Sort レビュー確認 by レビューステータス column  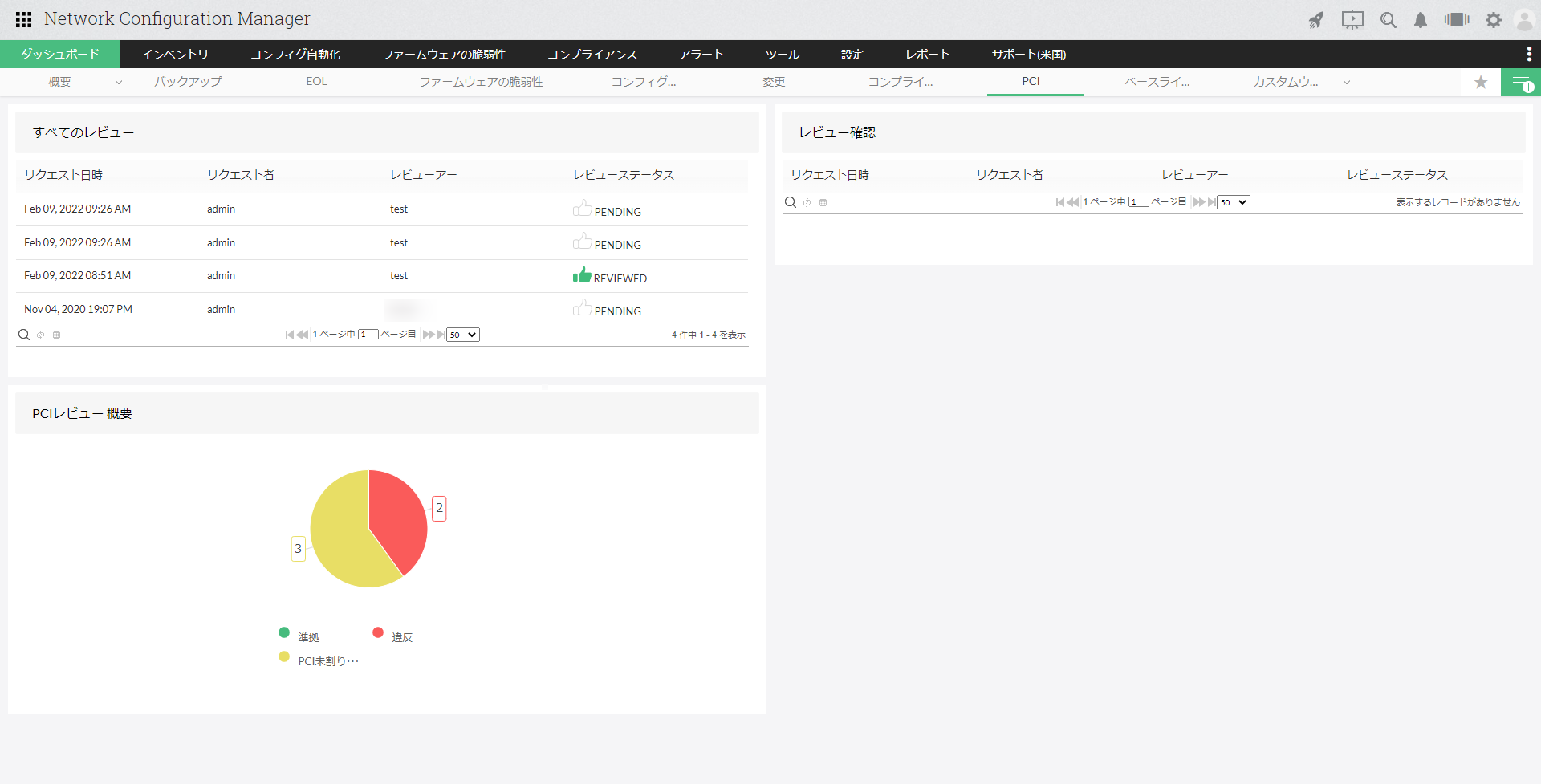tap(1397, 175)
